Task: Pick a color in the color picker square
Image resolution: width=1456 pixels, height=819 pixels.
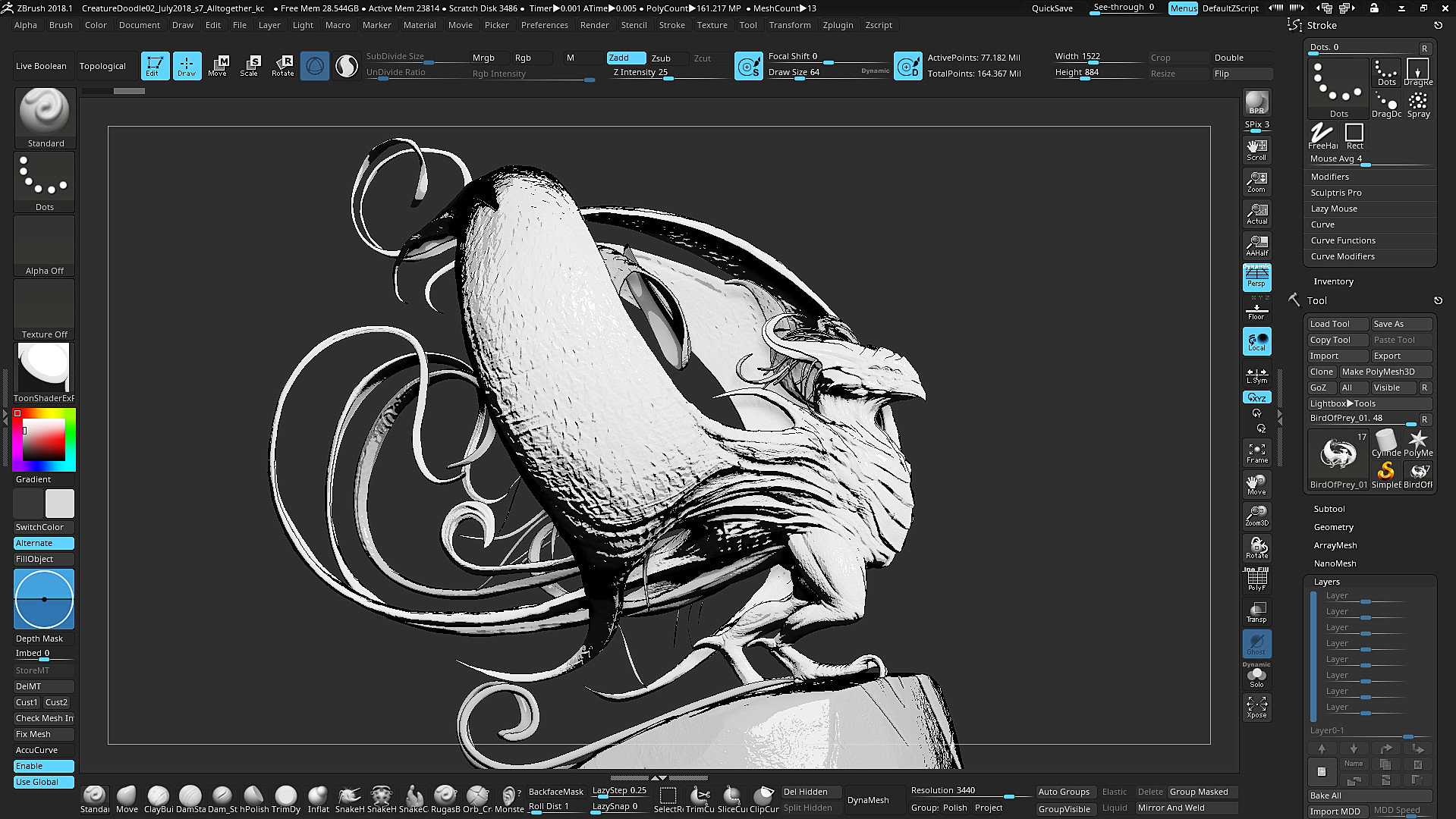Action: click(x=43, y=440)
